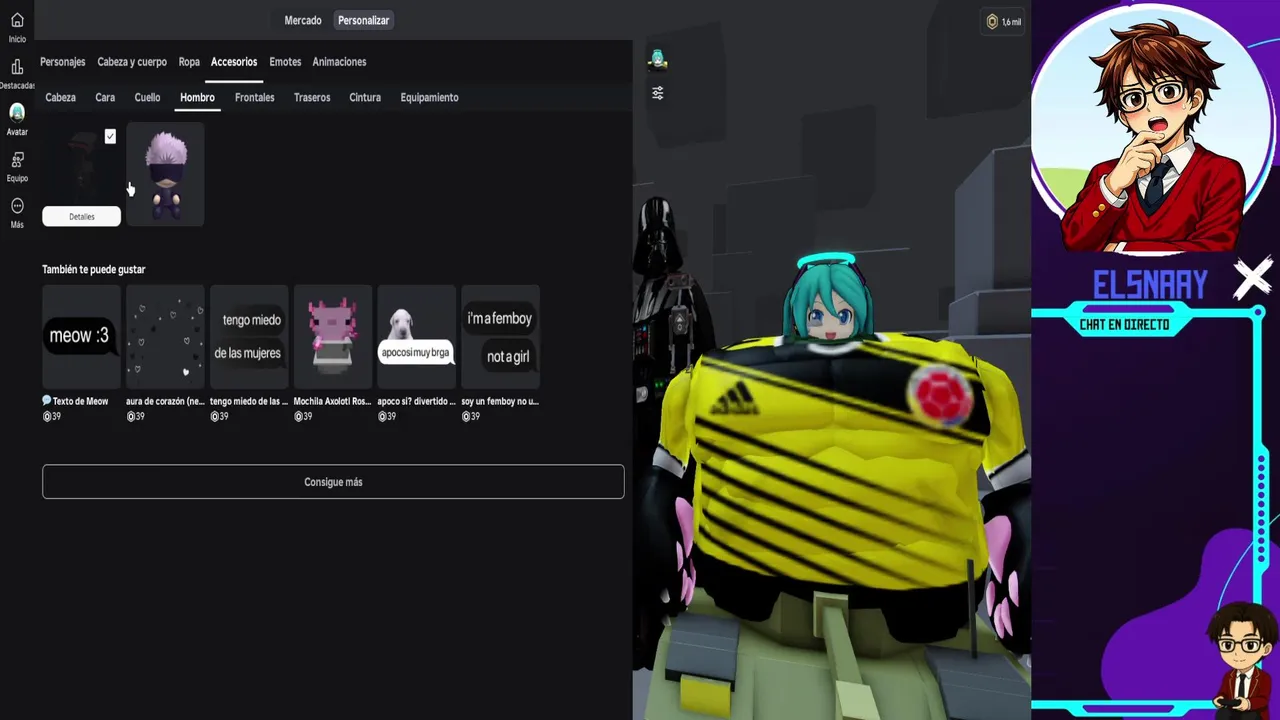
Task: Click the 'Mochila Axolotl Ros...' item name
Action: (x=332, y=401)
